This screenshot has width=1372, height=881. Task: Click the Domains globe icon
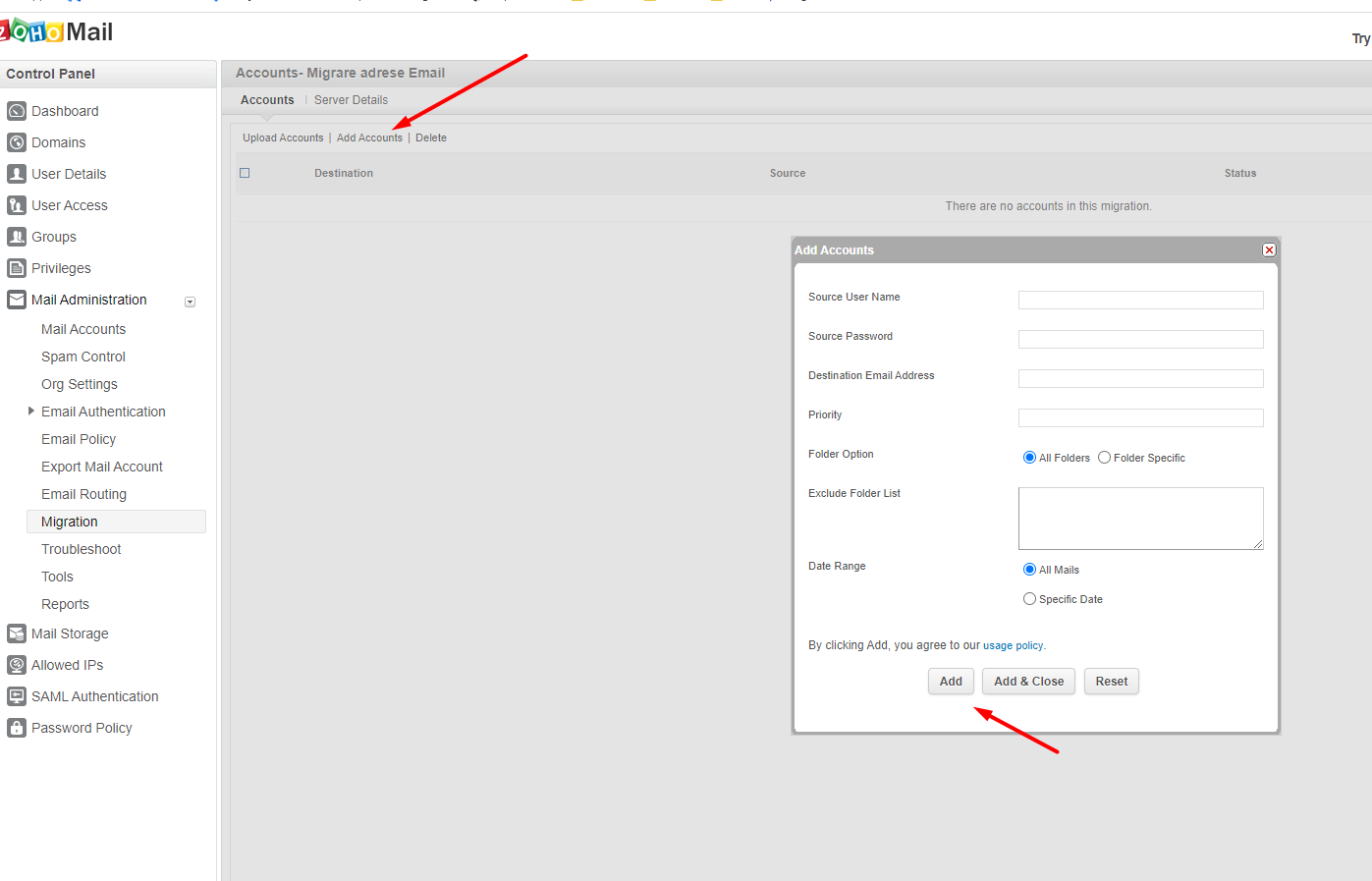click(x=16, y=142)
